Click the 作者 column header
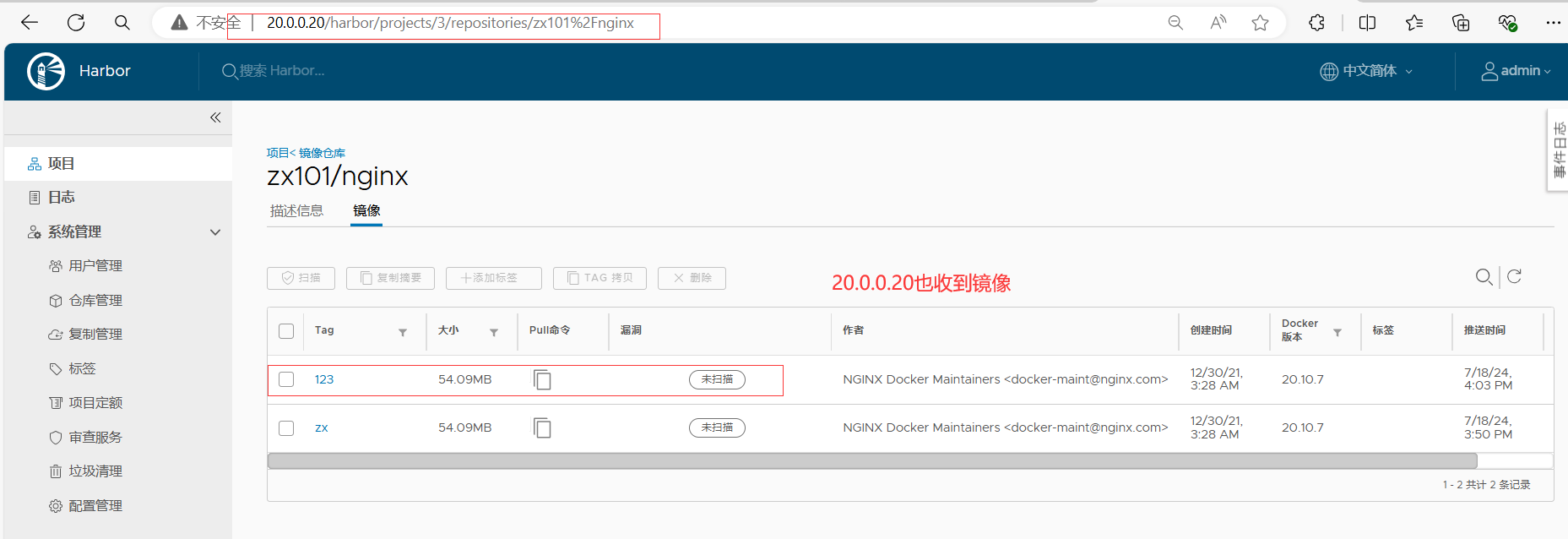 pyautogui.click(x=854, y=330)
